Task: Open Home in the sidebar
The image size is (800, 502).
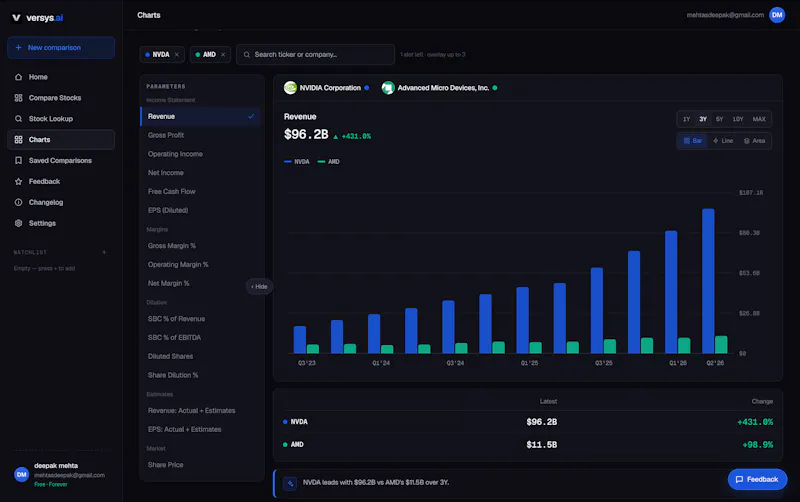Action: click(x=61, y=77)
